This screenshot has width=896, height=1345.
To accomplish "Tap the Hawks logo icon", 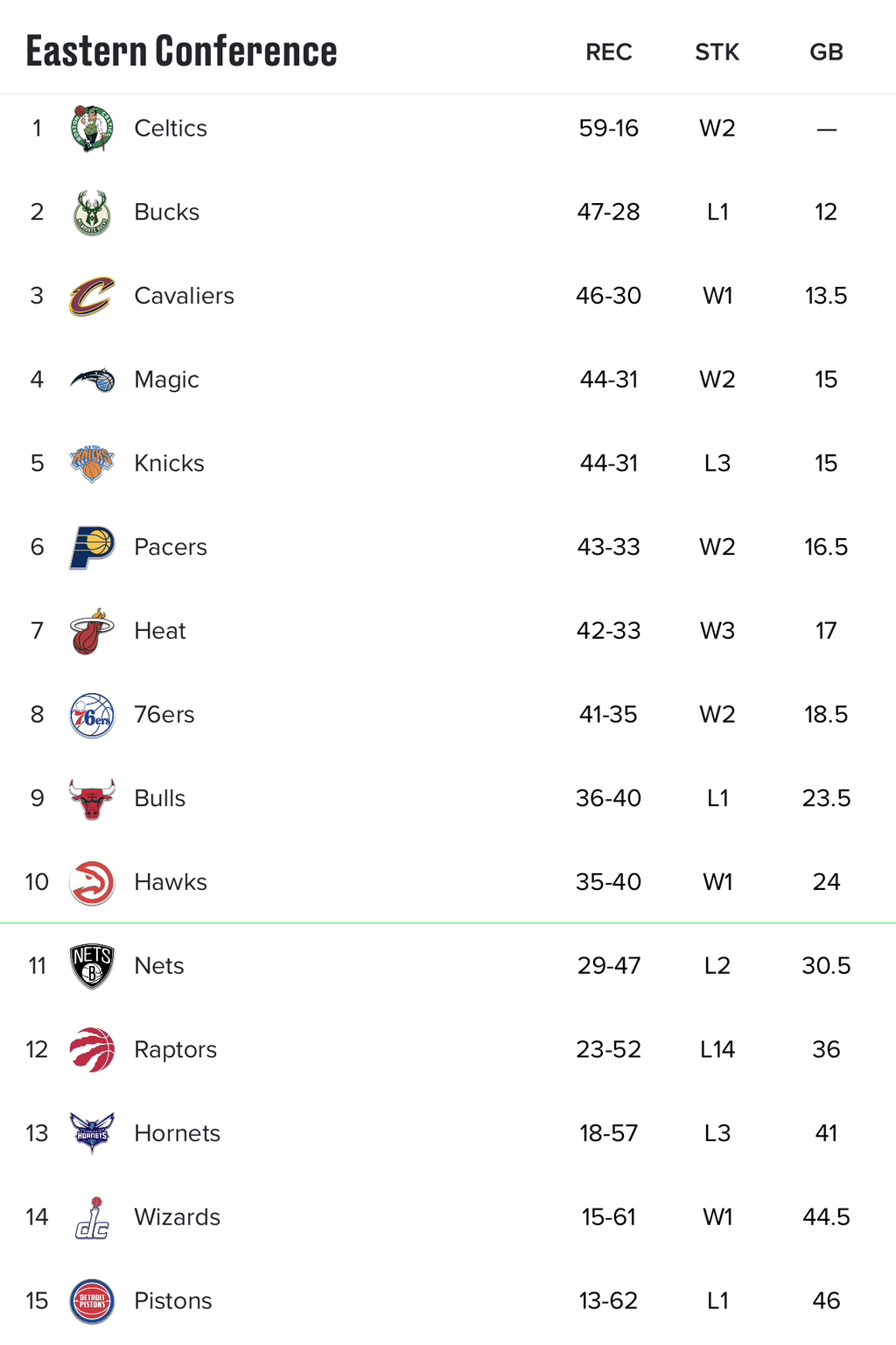I will (92, 882).
